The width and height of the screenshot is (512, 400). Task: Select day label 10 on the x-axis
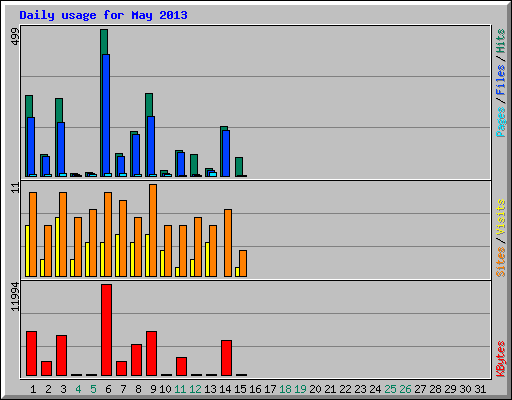coord(165,389)
